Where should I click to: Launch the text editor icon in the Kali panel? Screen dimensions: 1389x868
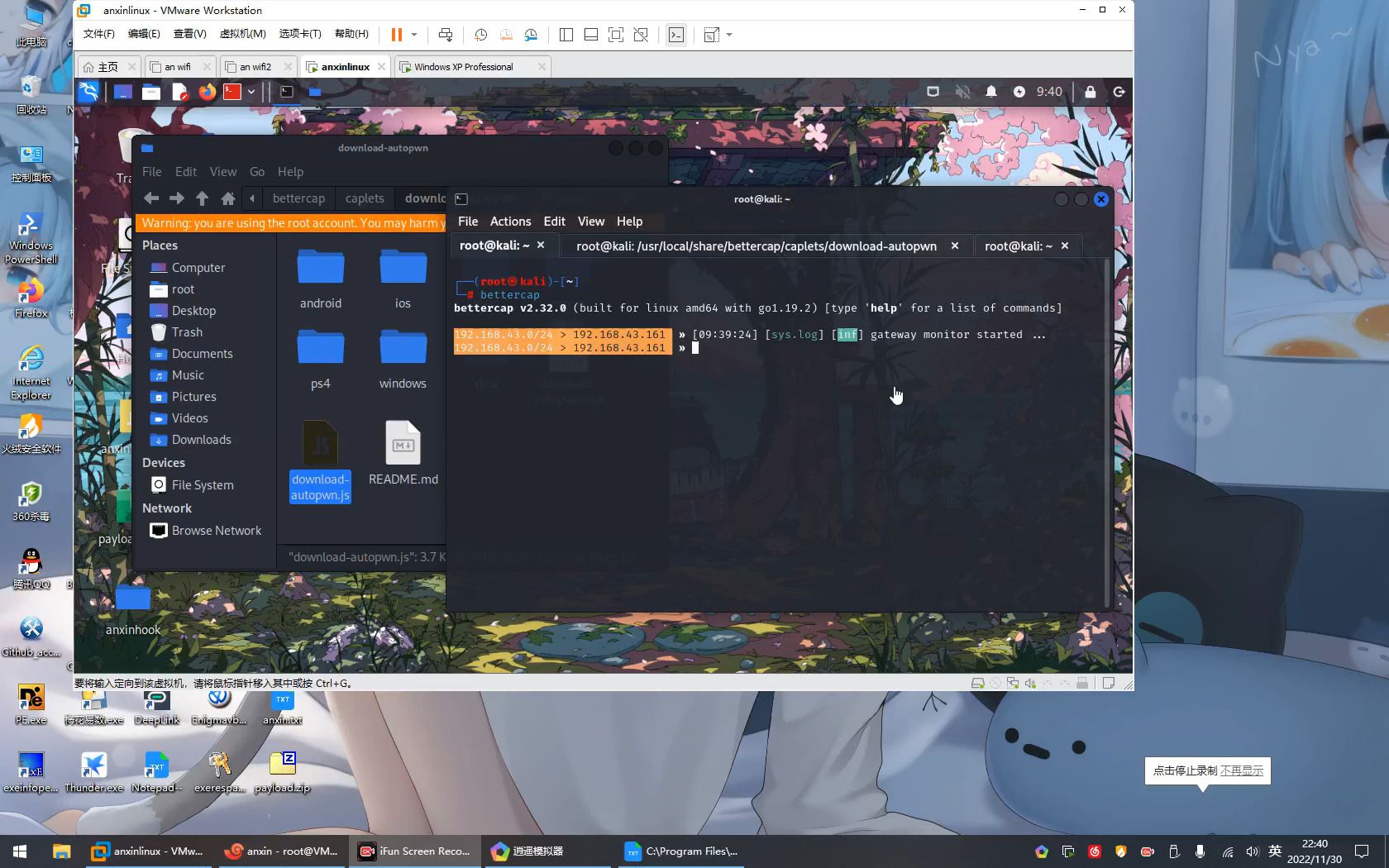coord(179,92)
